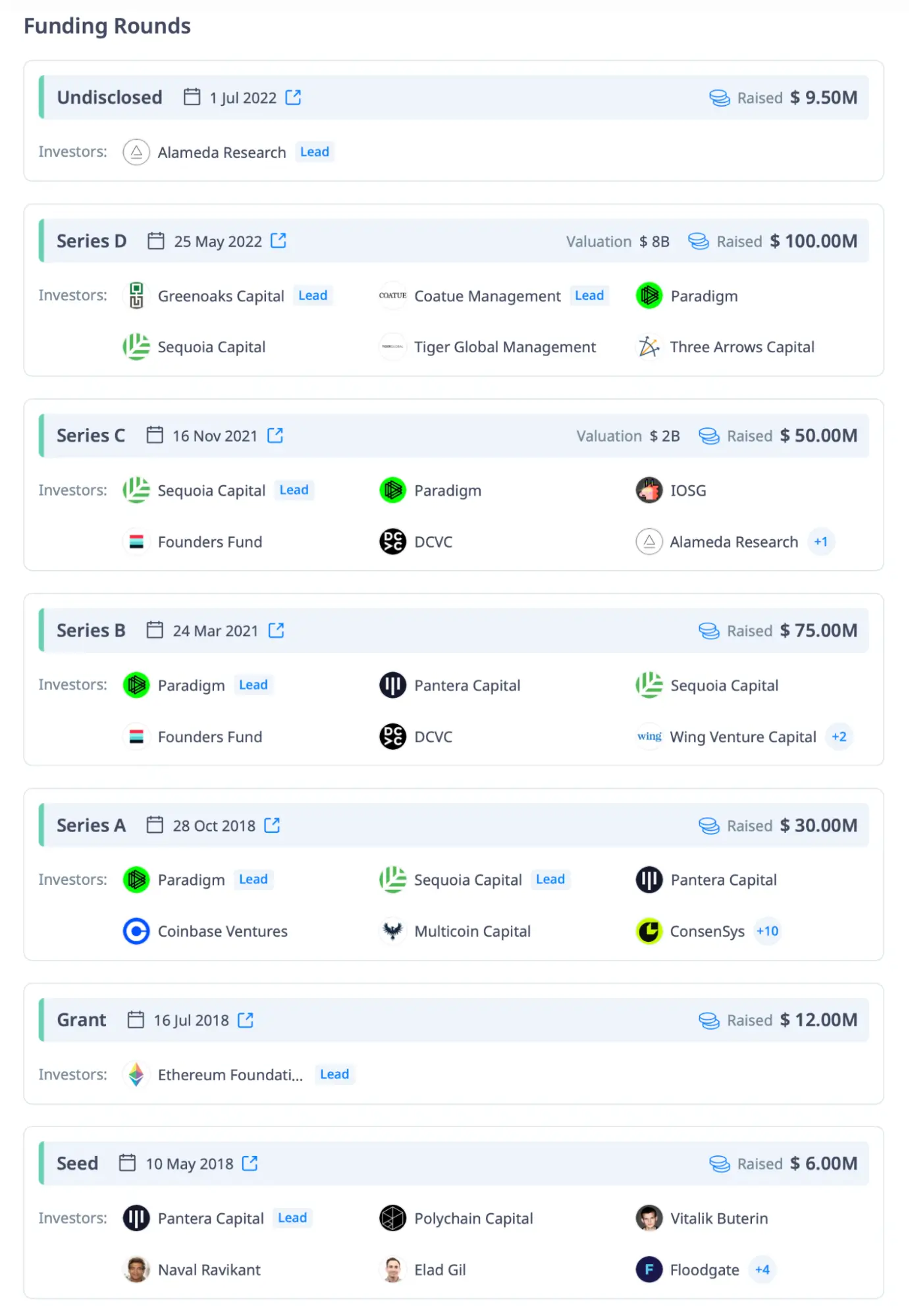Click the Floodgate logo
This screenshot has width=910, height=1316.
coord(649,1269)
